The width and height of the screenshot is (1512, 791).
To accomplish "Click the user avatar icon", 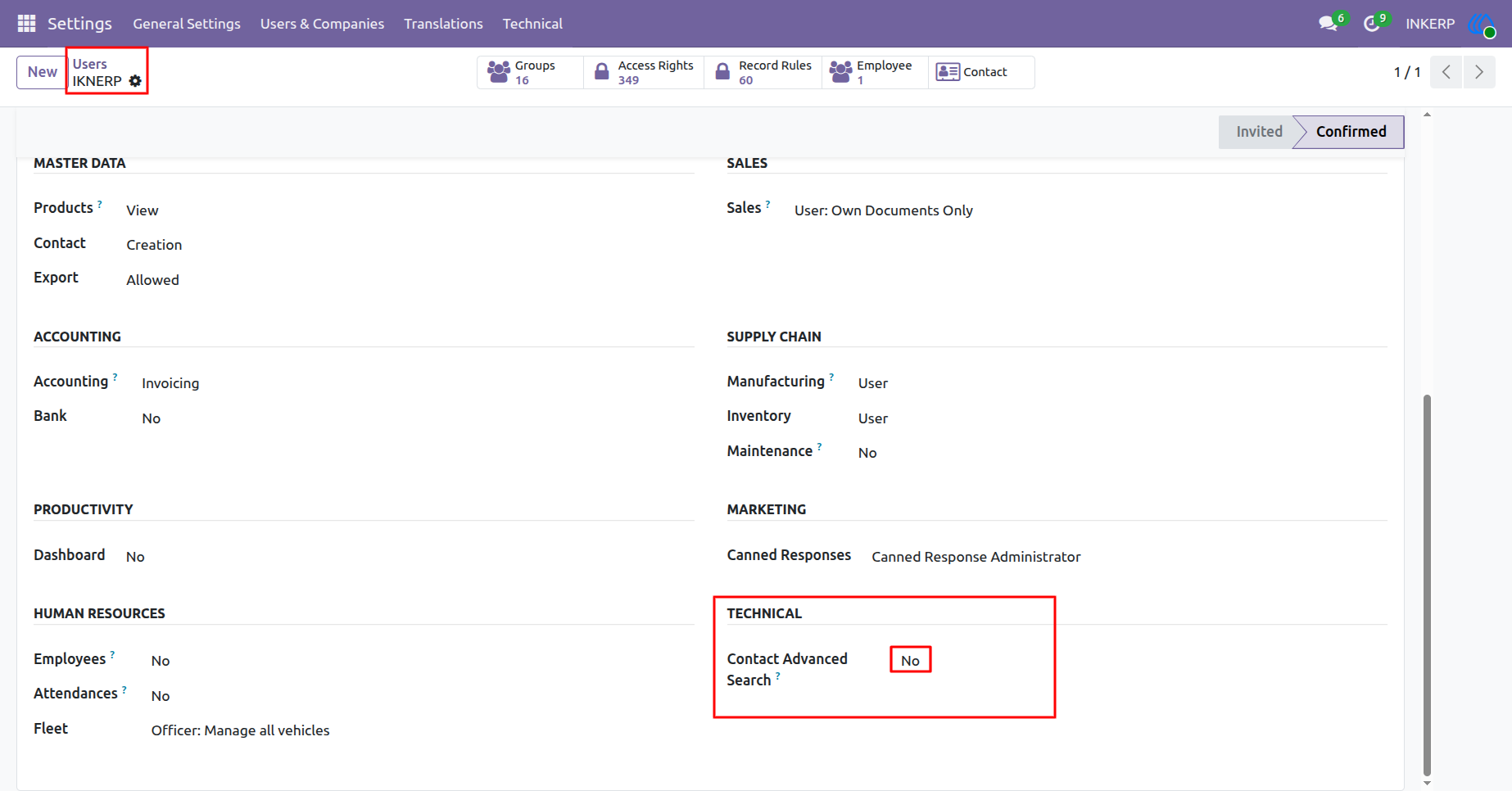I will [1482, 24].
